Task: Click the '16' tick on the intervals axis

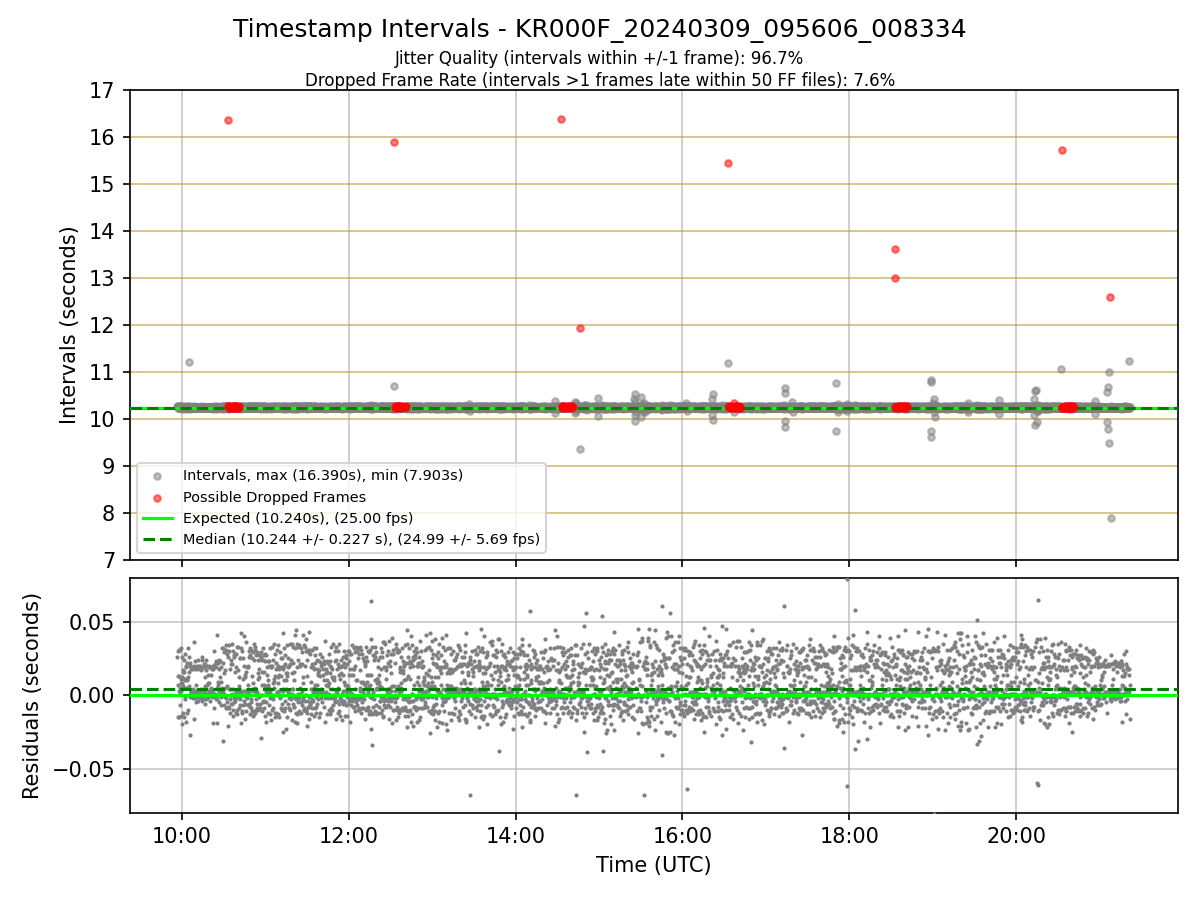Action: tap(104, 138)
